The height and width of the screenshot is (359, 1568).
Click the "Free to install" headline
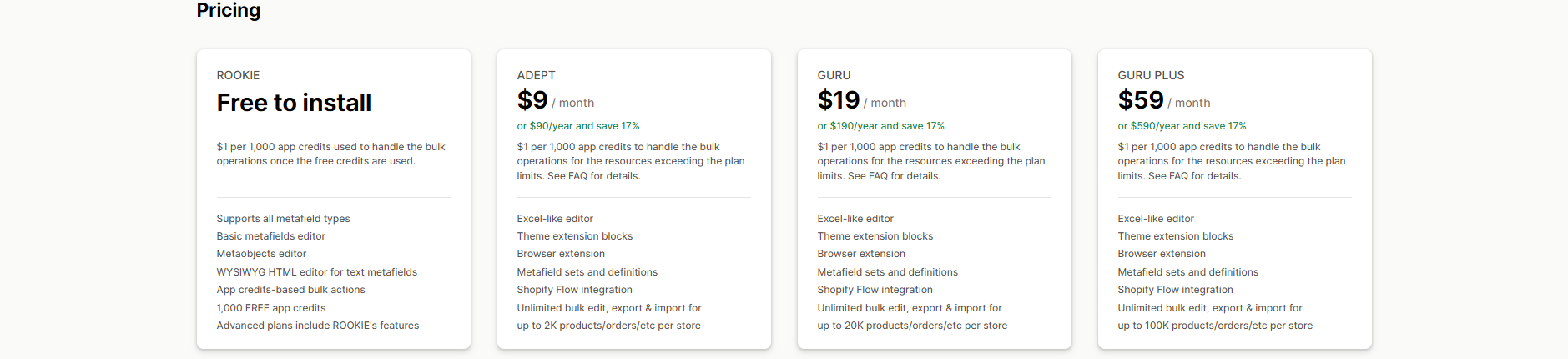coord(294,103)
